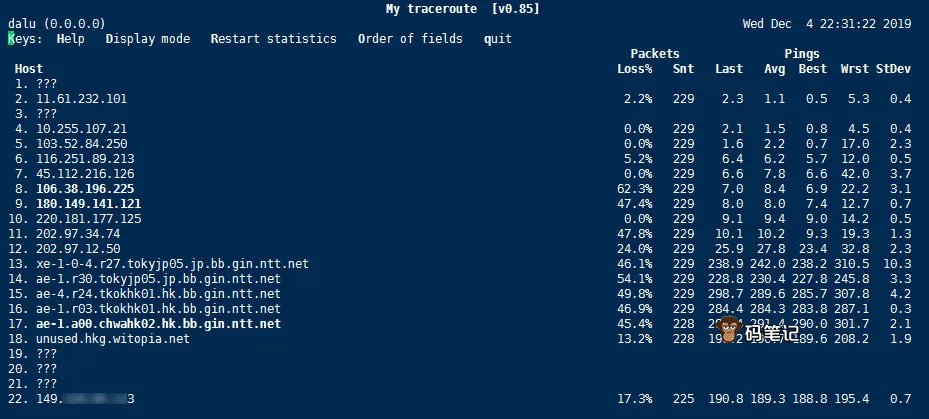Click the Snt column header
Screen dimensions: 929x419
coord(683,68)
